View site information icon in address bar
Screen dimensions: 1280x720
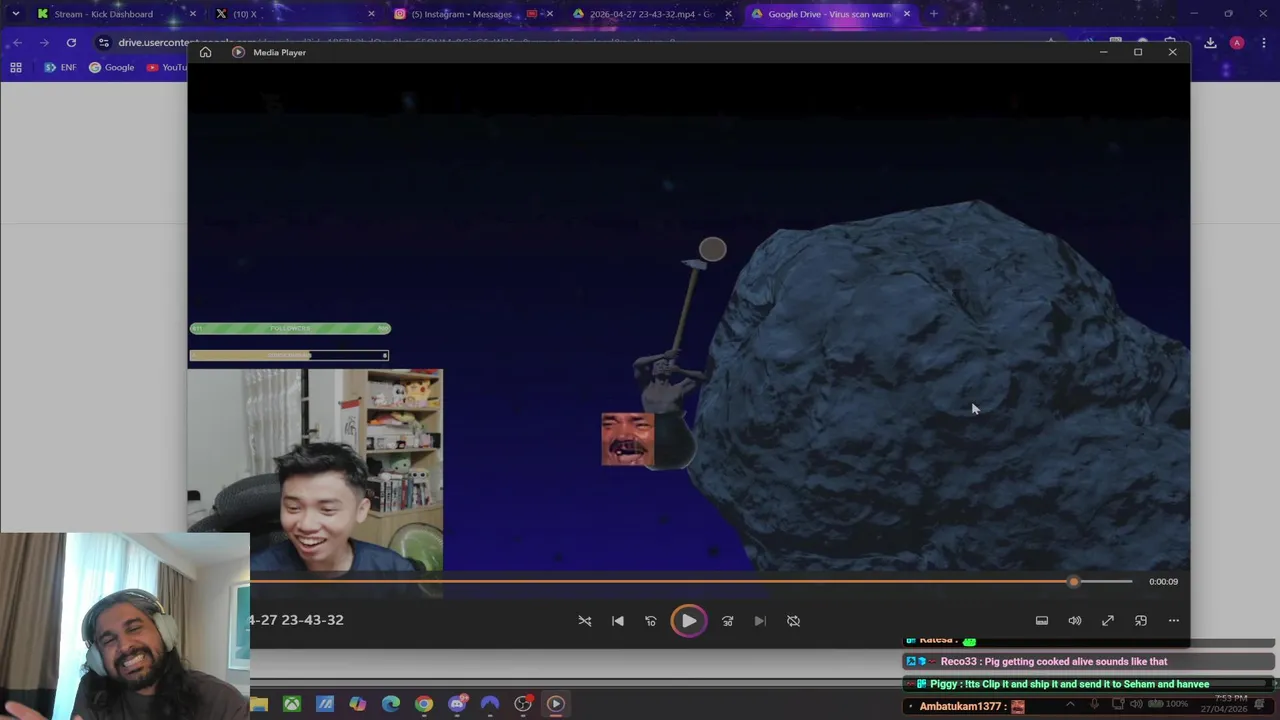click(x=103, y=42)
